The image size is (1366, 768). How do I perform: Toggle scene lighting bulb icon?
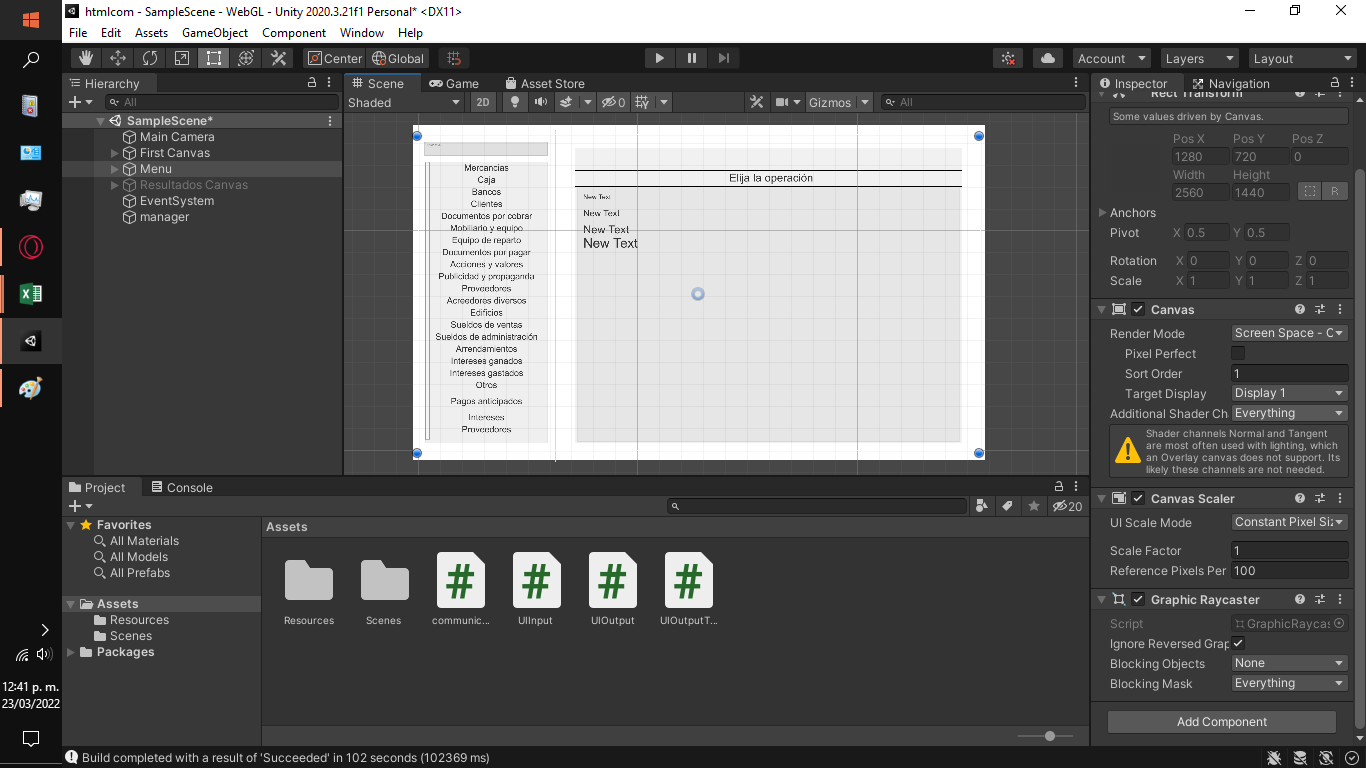[x=515, y=102]
